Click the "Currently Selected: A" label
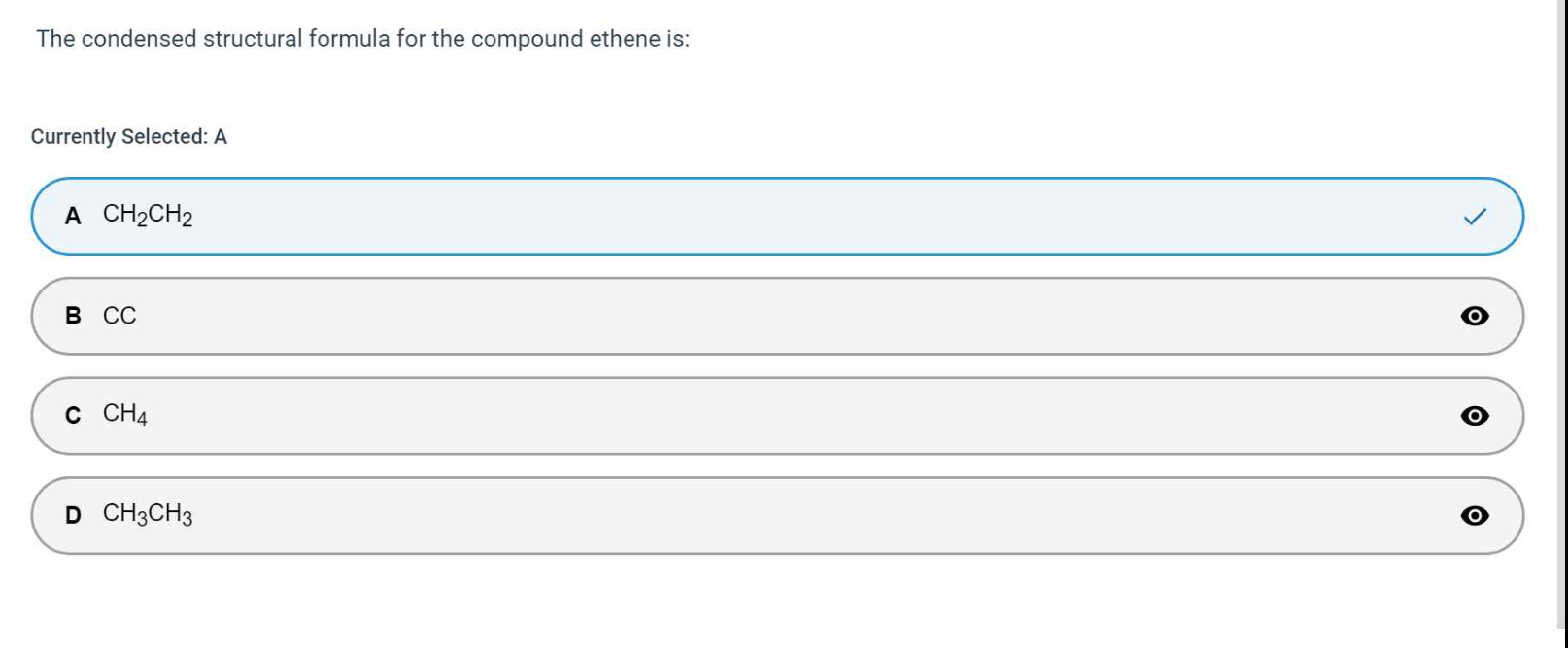This screenshot has width=1568, height=648. (x=128, y=137)
